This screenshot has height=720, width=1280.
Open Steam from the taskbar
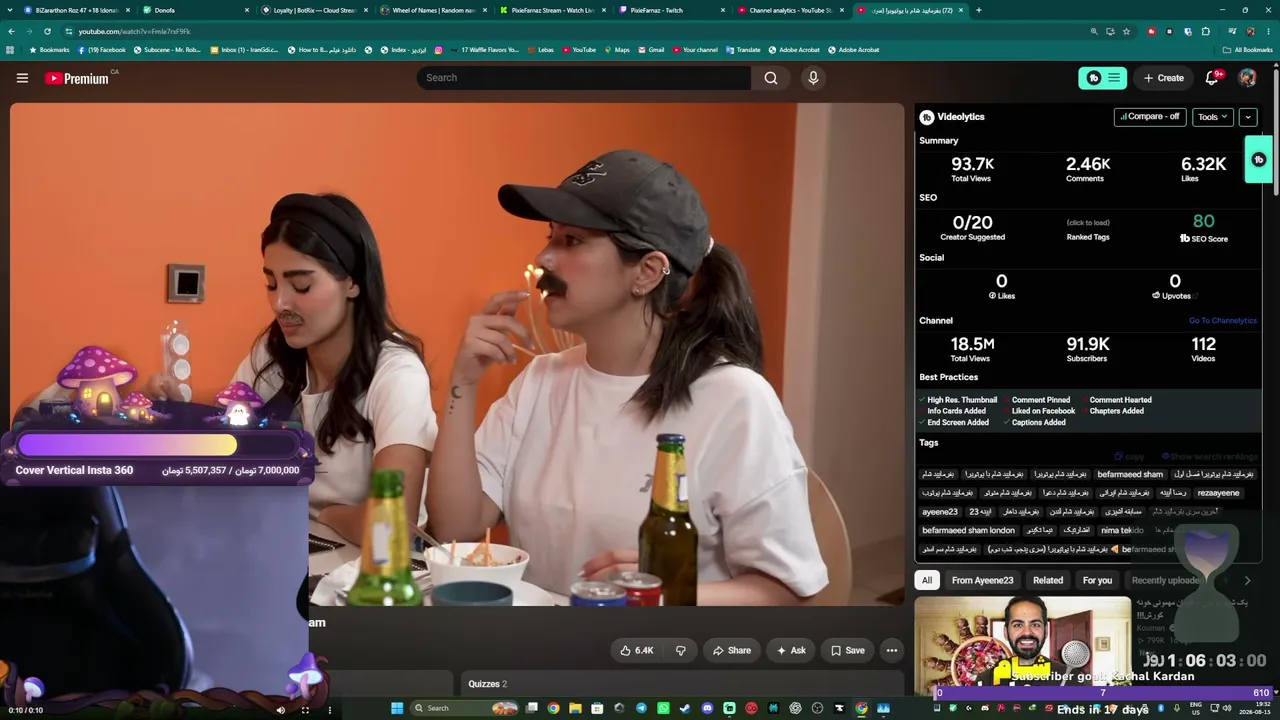coord(685,708)
